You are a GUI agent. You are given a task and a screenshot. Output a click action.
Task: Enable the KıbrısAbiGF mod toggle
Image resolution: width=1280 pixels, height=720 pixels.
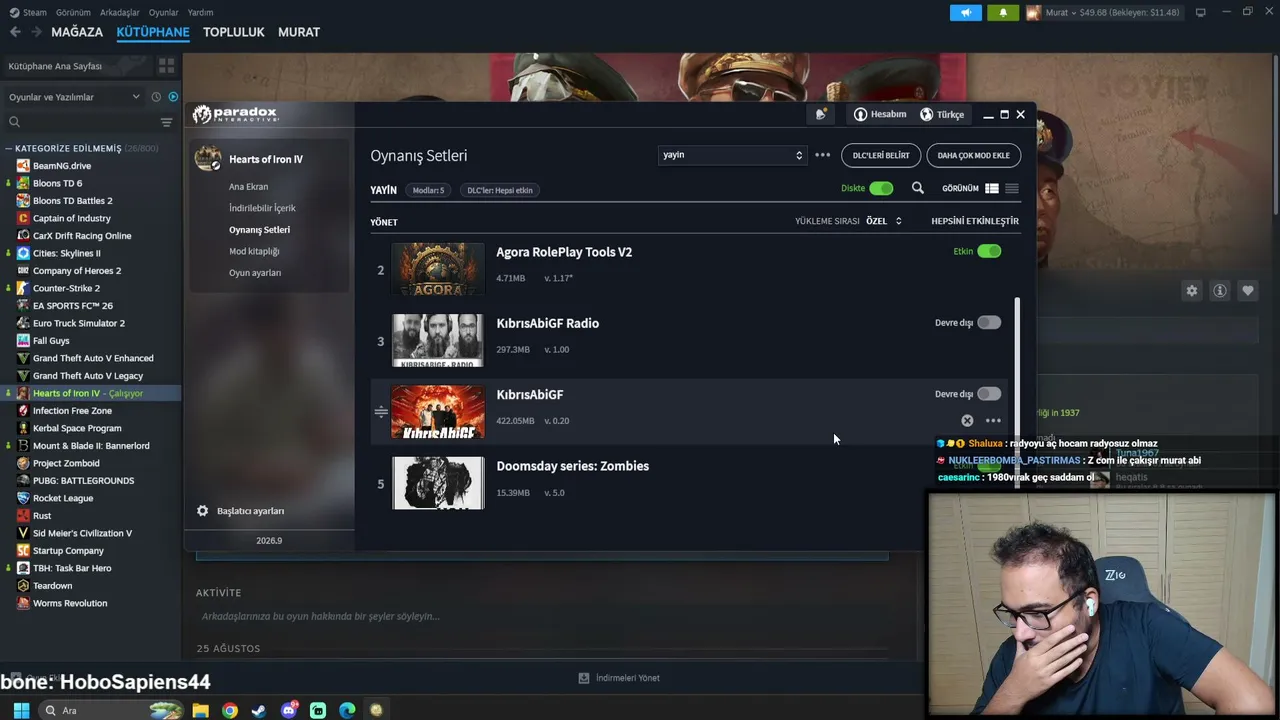[989, 393]
